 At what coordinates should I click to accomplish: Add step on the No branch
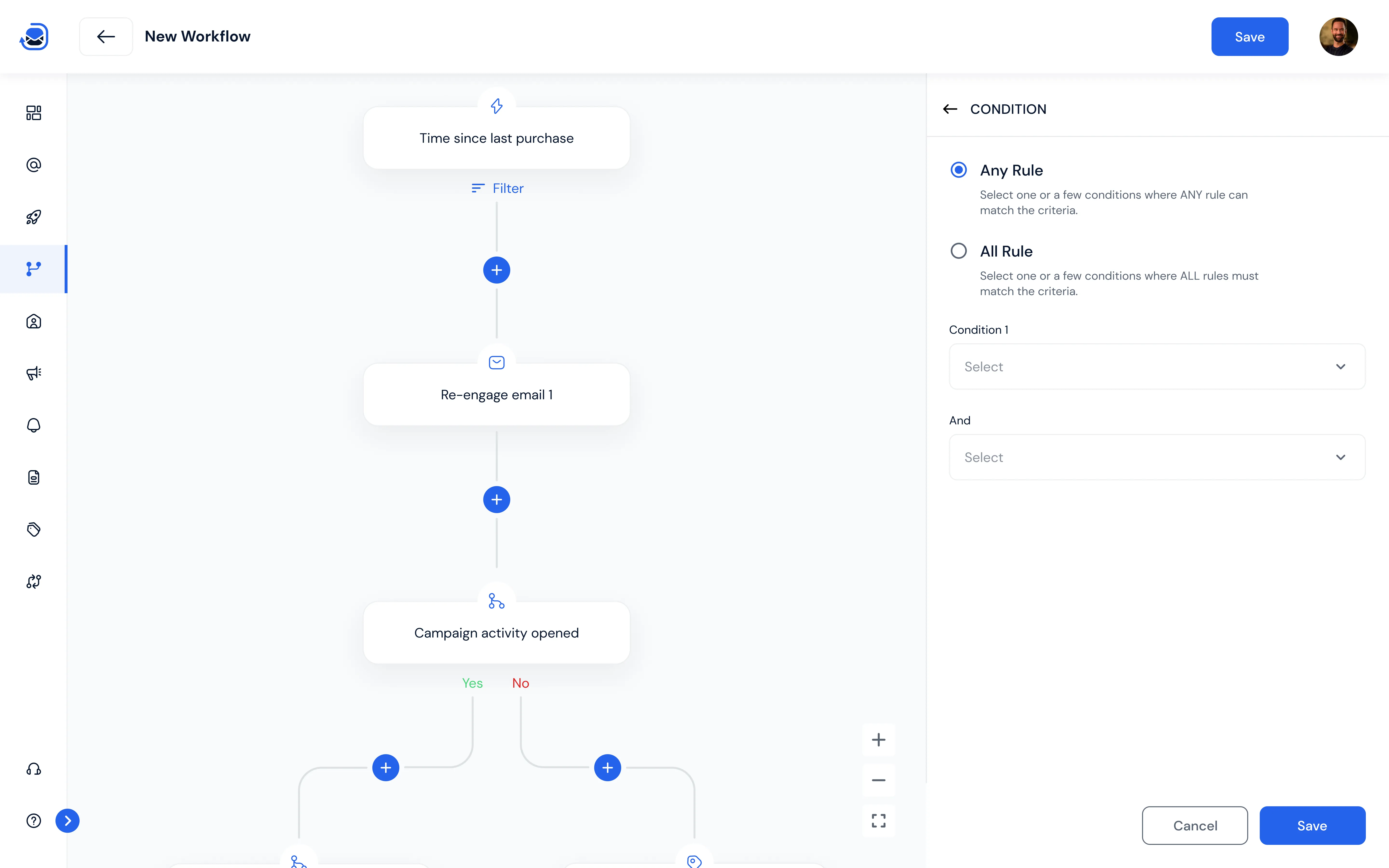[x=607, y=767]
